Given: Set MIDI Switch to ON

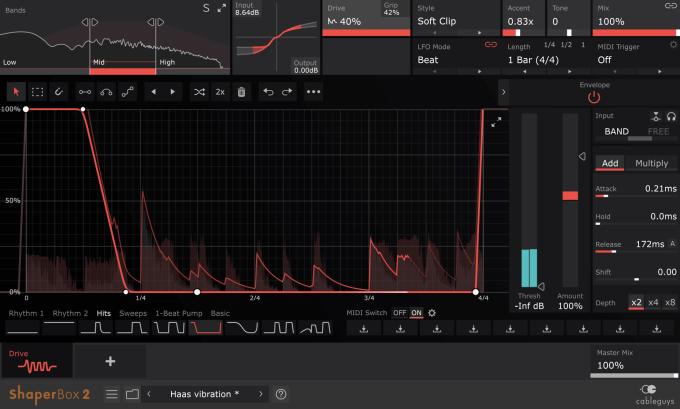Looking at the screenshot, I should pyautogui.click(x=416, y=313).
